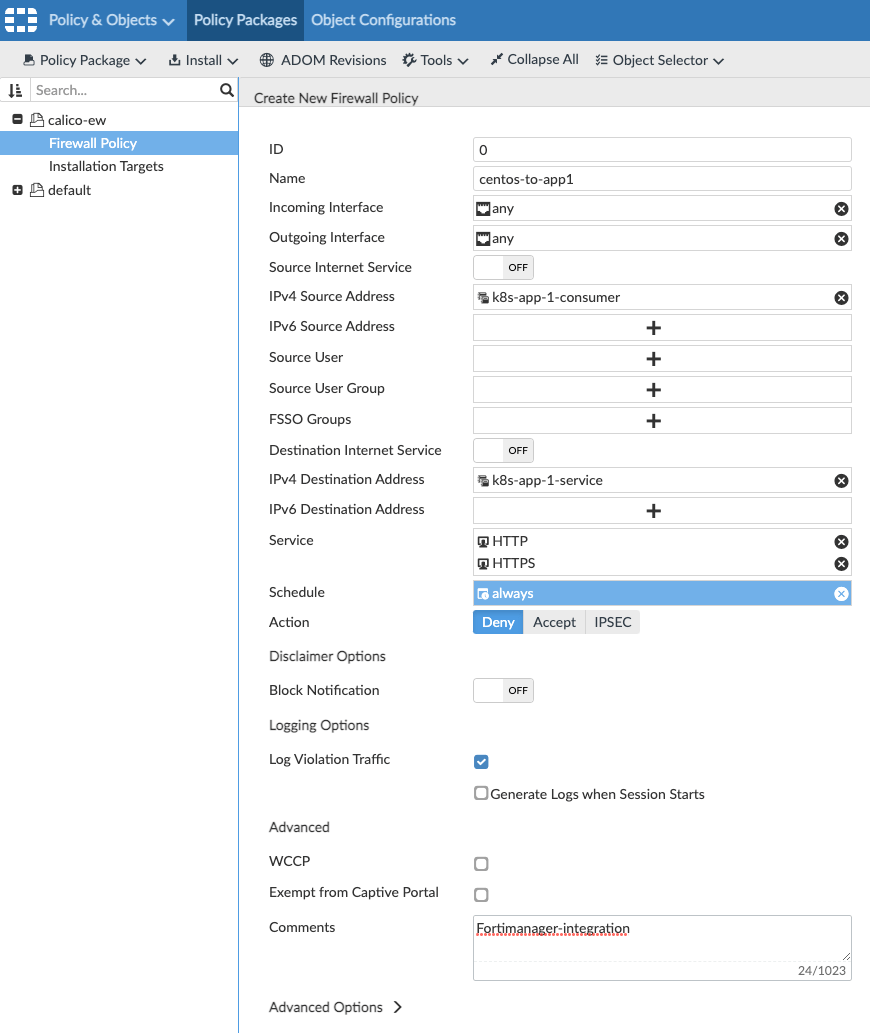Click the ADOM Revisions globe icon
The image size is (870, 1033).
(267, 60)
